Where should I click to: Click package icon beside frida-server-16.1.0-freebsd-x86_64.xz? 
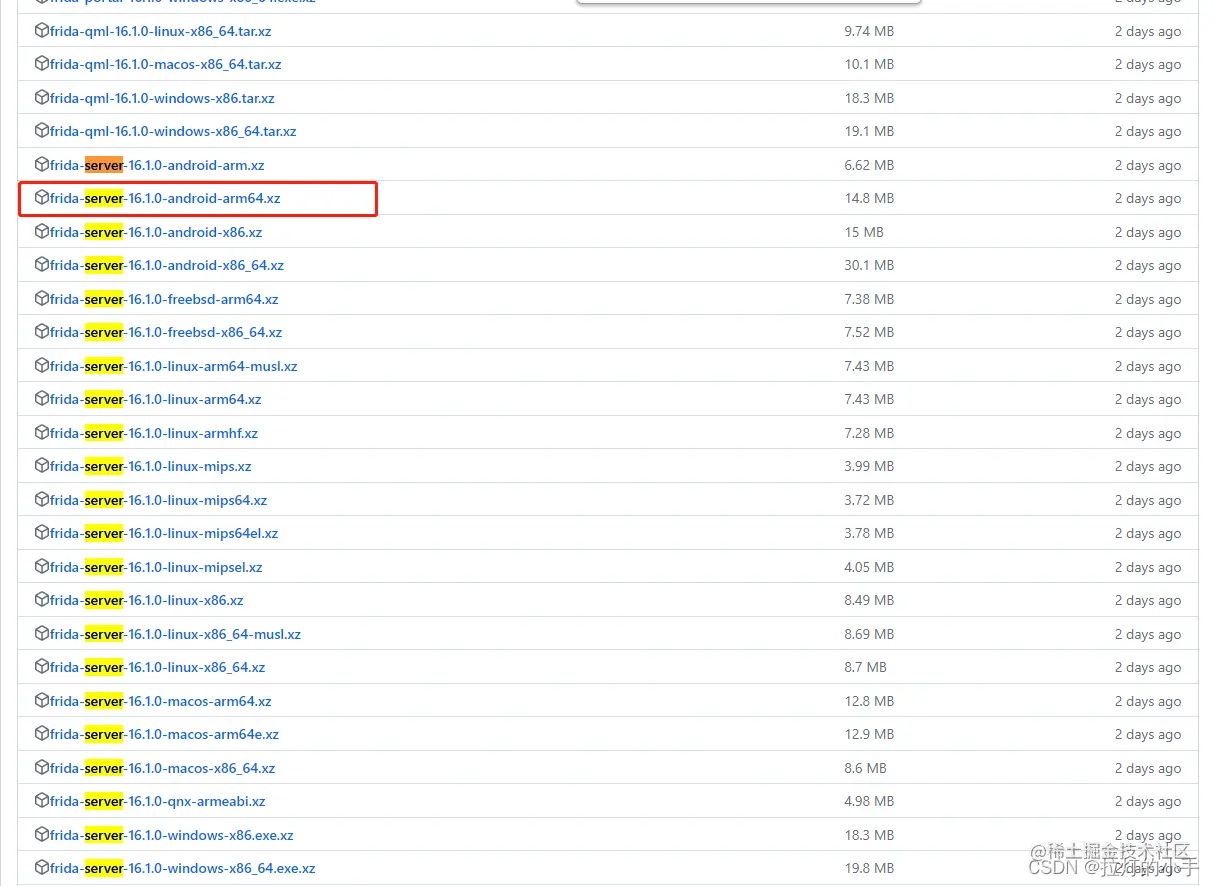pos(42,332)
